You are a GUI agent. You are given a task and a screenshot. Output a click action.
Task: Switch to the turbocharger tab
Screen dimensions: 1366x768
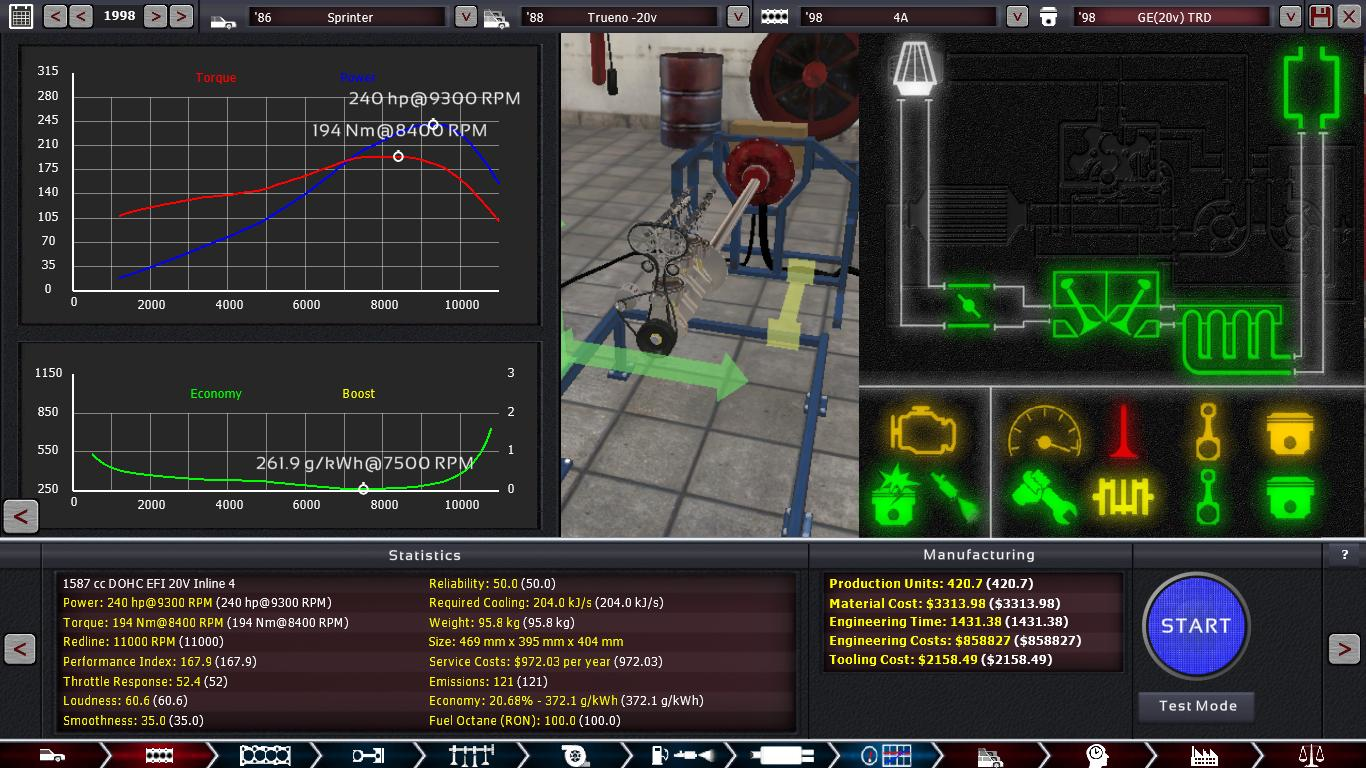575,755
